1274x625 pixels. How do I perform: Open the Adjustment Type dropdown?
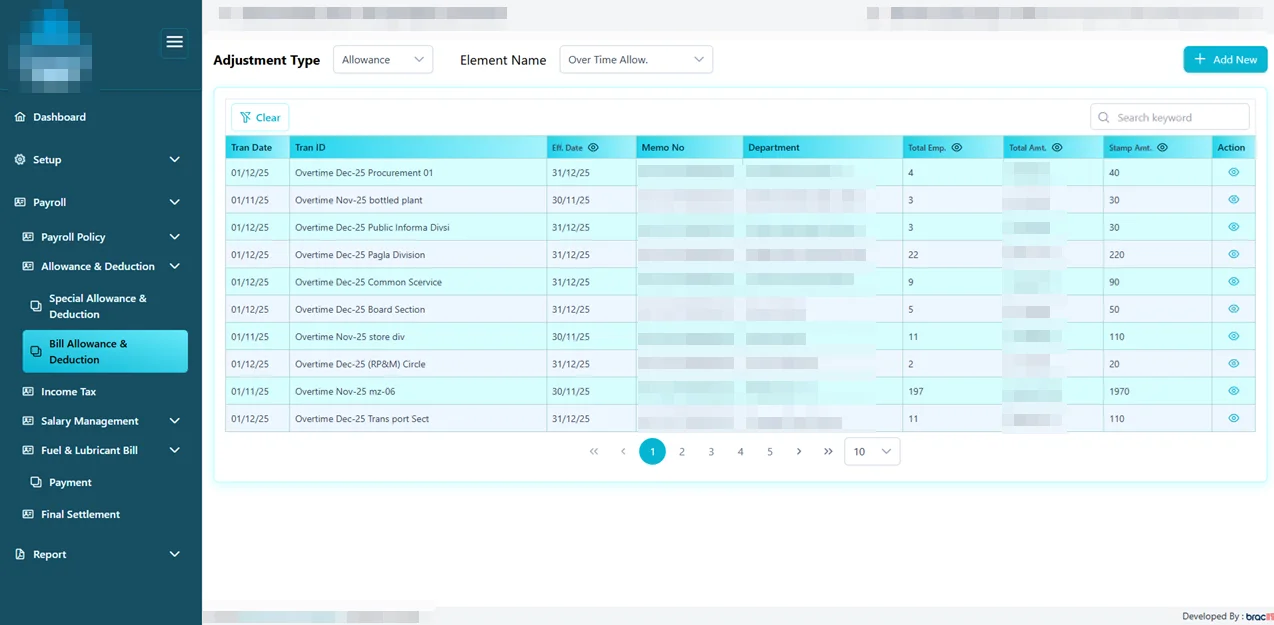click(x=383, y=60)
